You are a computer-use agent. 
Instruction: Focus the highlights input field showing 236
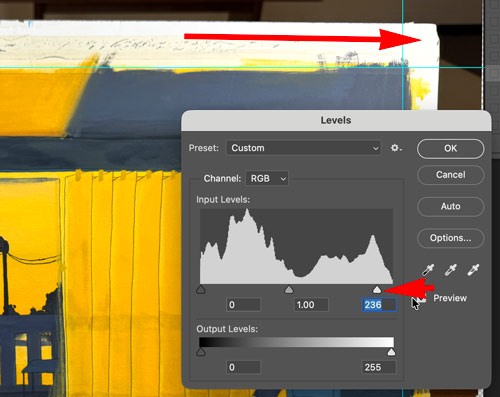pos(379,305)
